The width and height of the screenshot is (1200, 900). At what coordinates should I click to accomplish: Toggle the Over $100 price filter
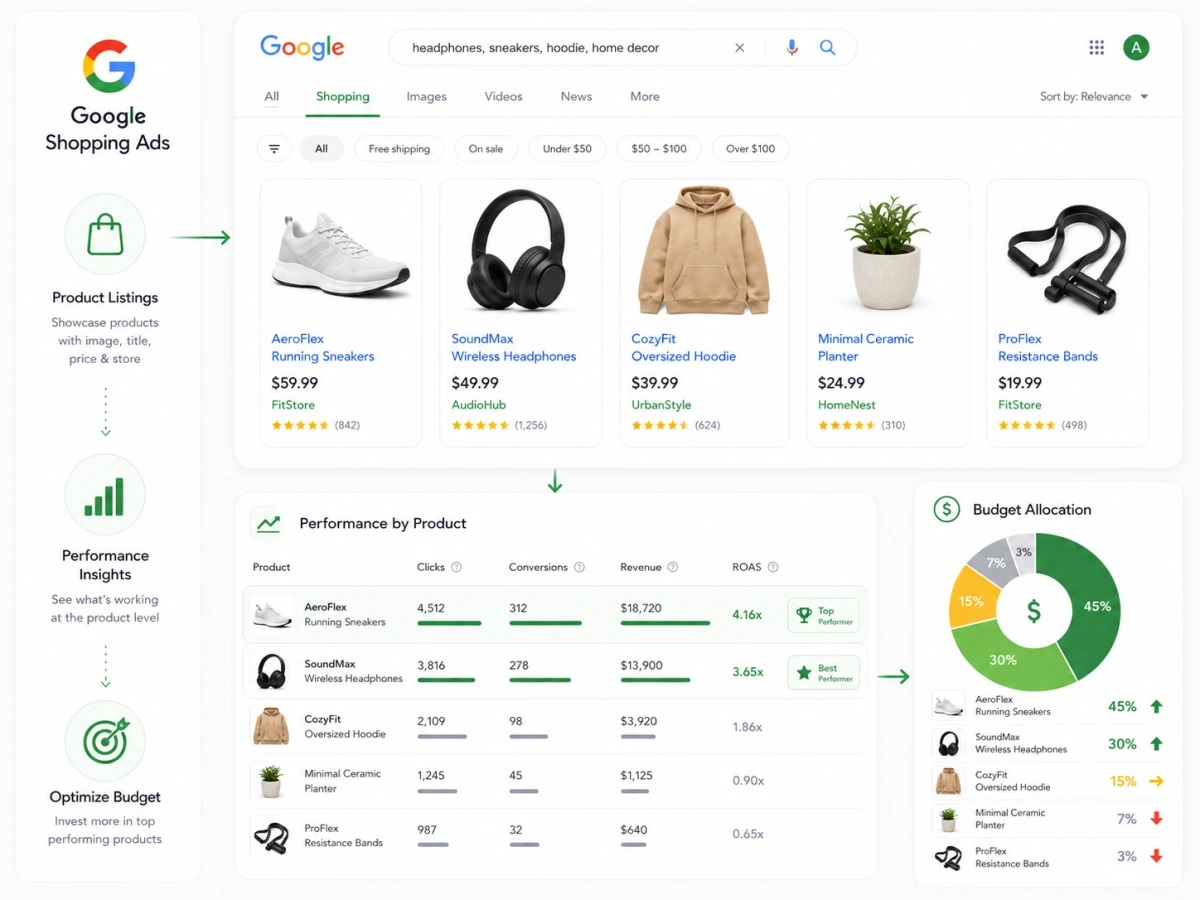point(750,149)
